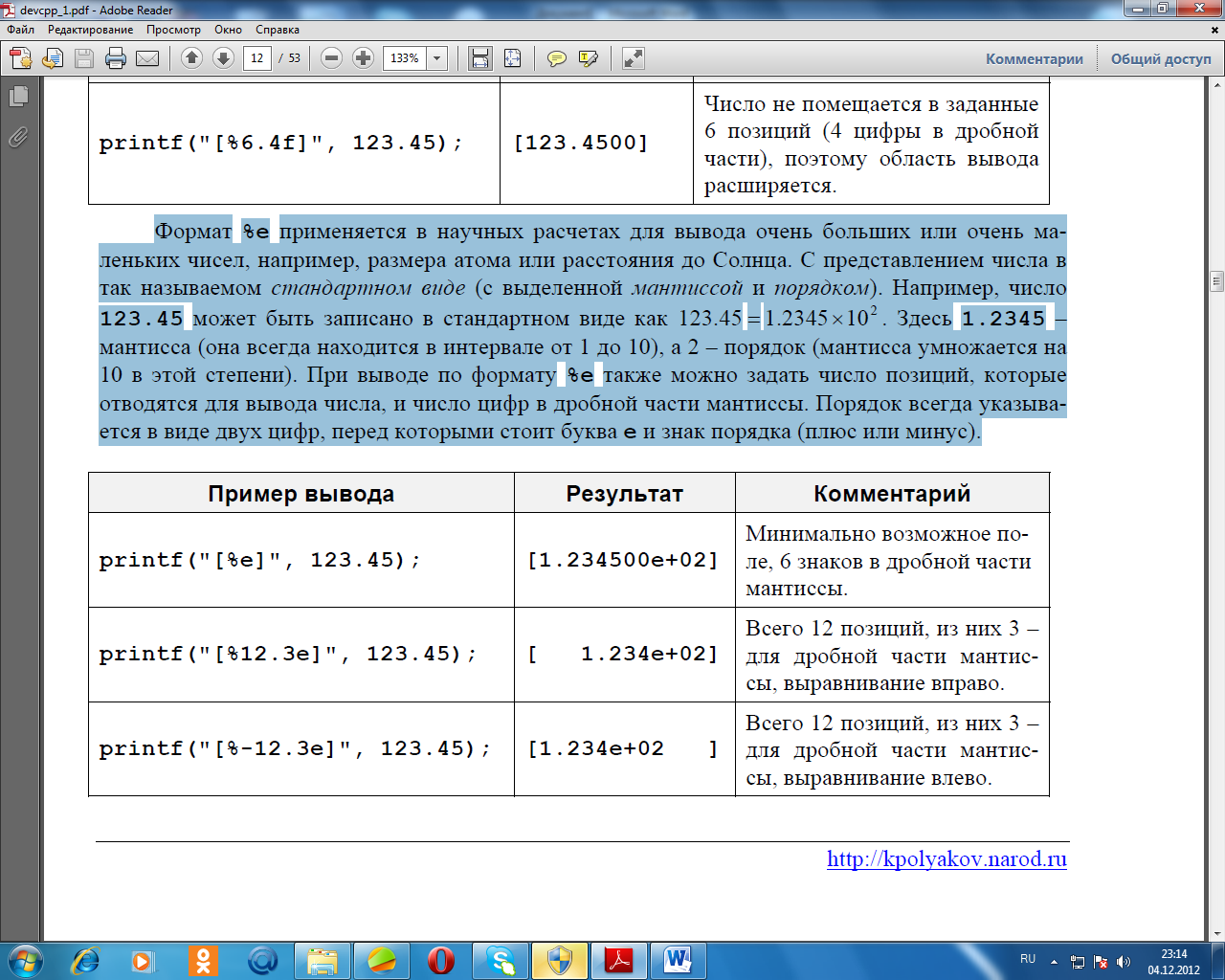Click the Print file icon

(x=116, y=58)
